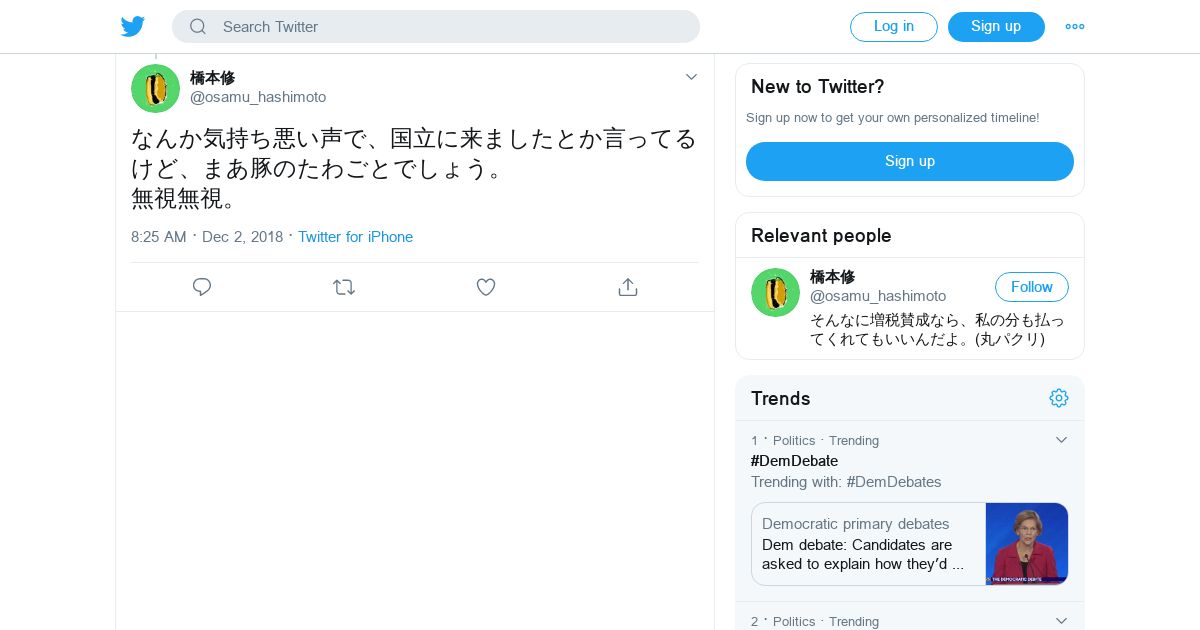Viewport: 1200px width, 630px height.
Task: Open Trends settings gear icon
Action: 1059,398
